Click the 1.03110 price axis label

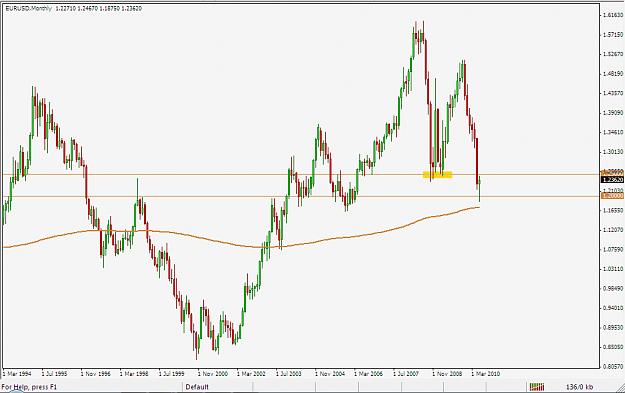point(613,269)
